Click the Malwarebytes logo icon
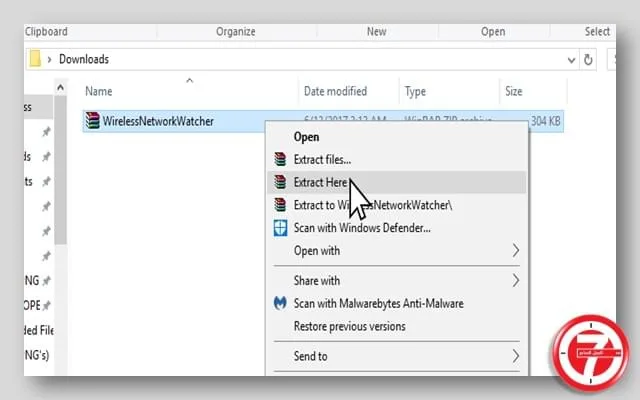 pyautogui.click(x=280, y=303)
